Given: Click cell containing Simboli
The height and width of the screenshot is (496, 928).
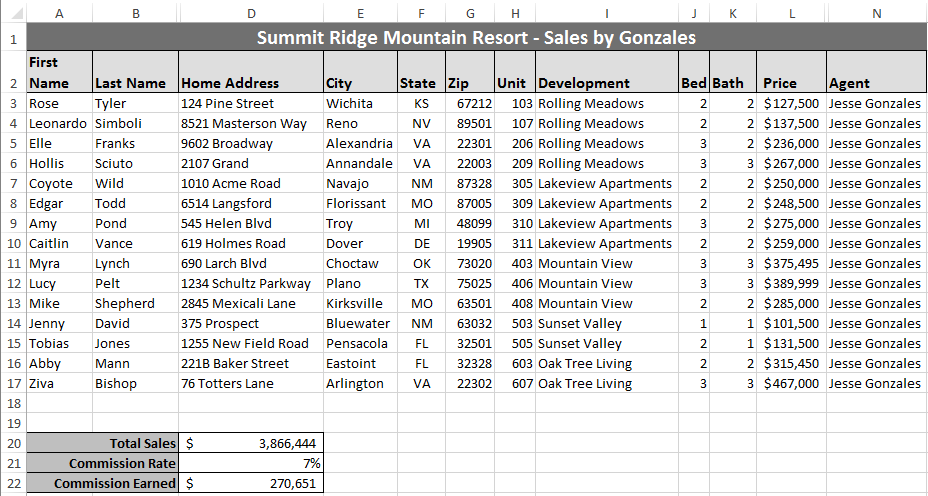Looking at the screenshot, I should click(x=136, y=124).
